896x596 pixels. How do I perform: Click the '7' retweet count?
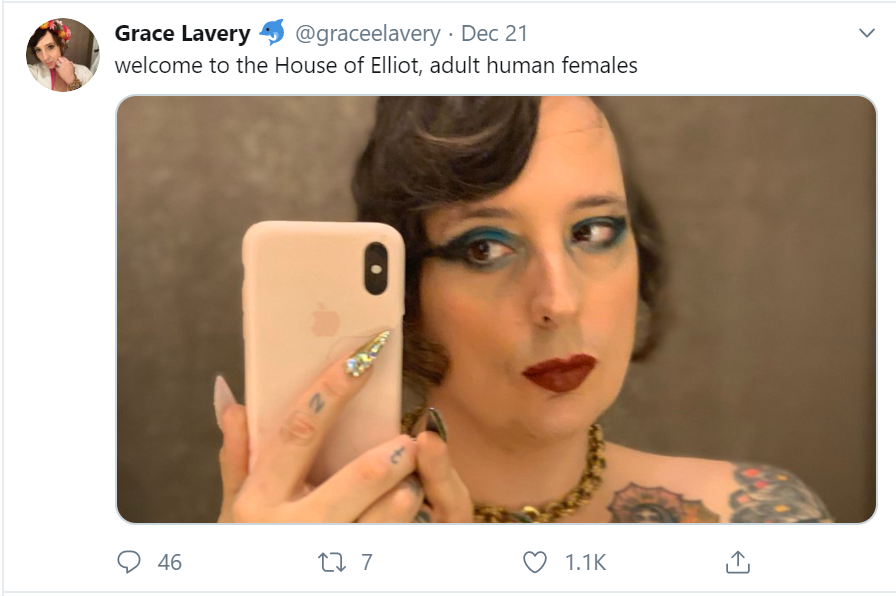[366, 563]
